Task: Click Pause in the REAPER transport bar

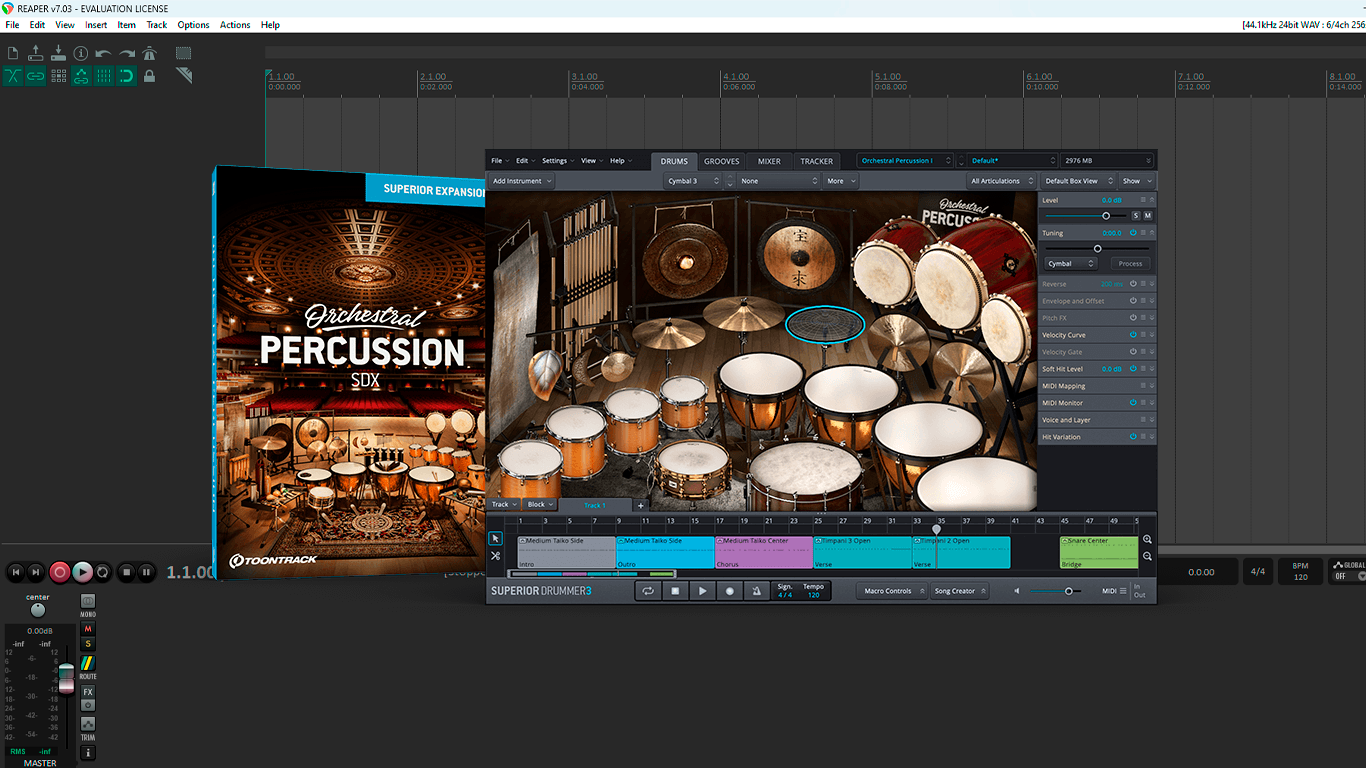Action: (x=147, y=572)
